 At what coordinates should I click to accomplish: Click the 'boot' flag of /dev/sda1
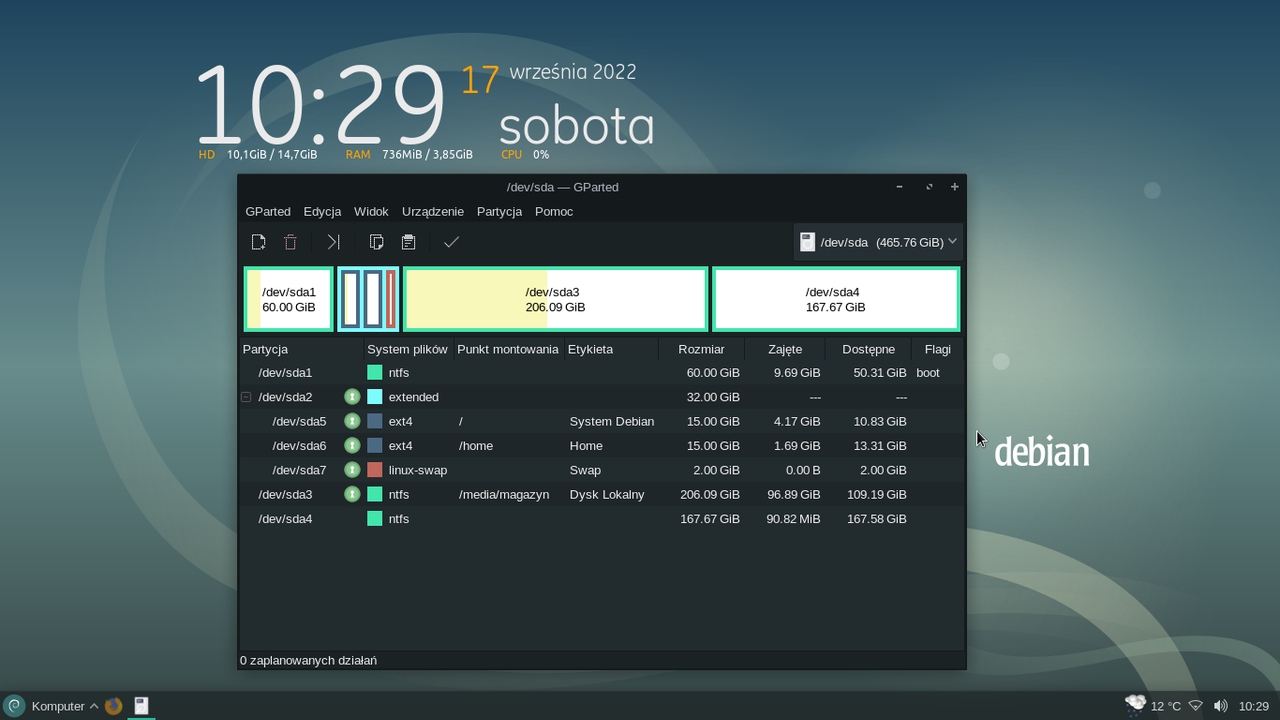tap(928, 373)
